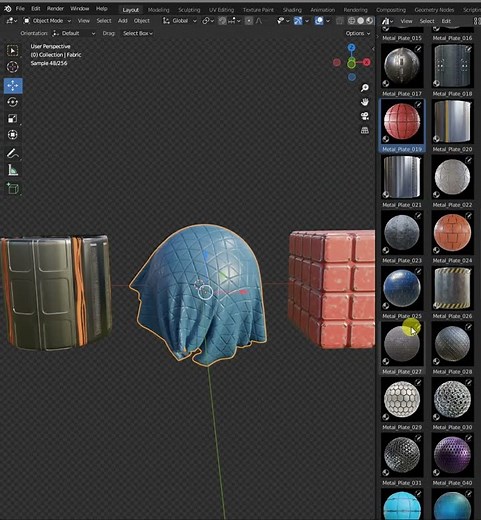Select the Metal_Plate_019 red sphere asset
The height and width of the screenshot is (520, 481).
pyautogui.click(x=402, y=122)
